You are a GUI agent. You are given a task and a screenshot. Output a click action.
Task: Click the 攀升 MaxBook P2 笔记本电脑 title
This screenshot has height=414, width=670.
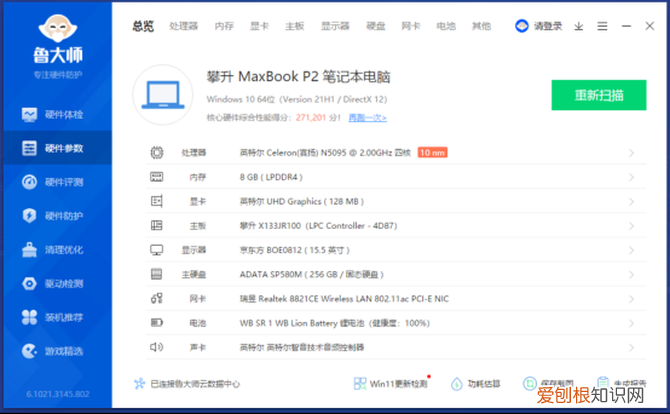click(x=298, y=77)
